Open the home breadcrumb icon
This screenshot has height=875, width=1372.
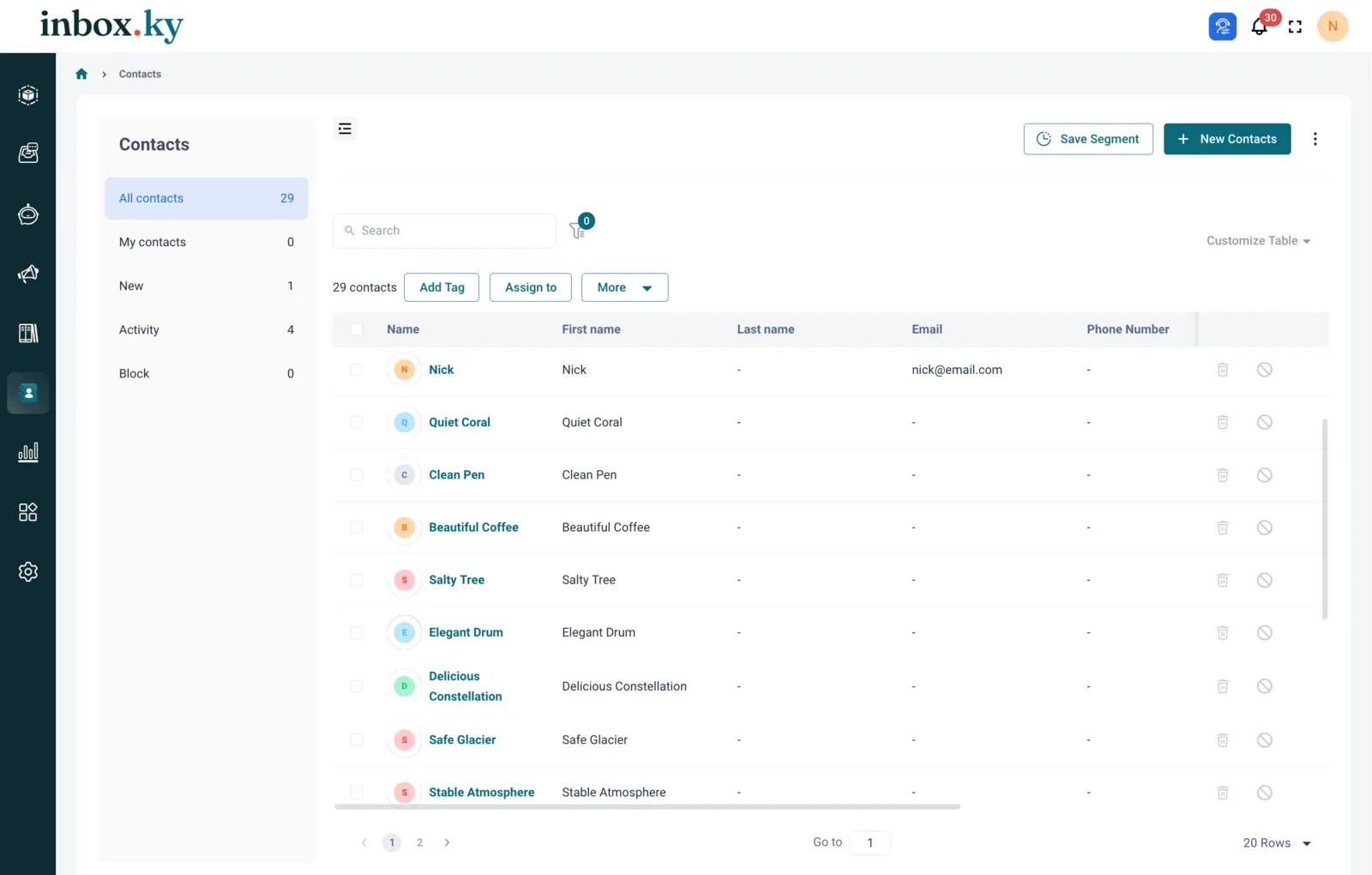(x=81, y=74)
